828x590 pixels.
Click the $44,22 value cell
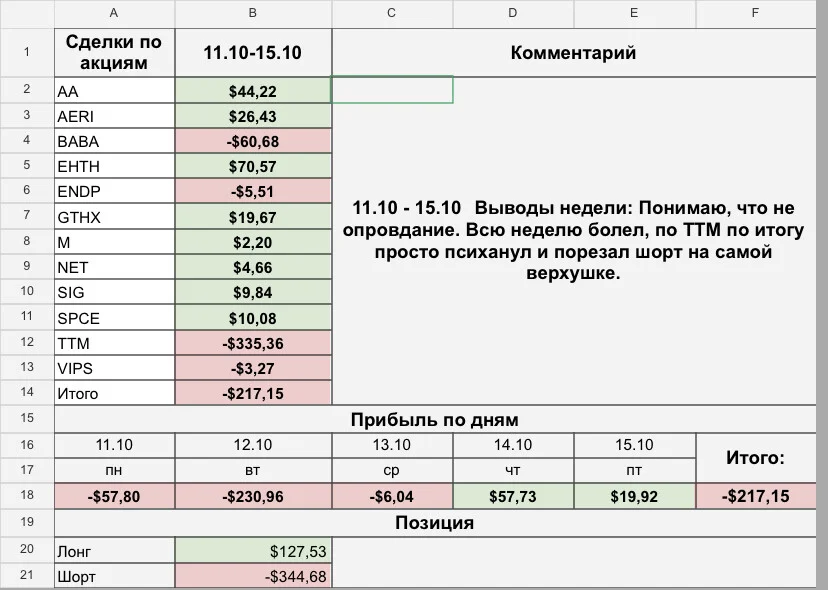pos(253,91)
